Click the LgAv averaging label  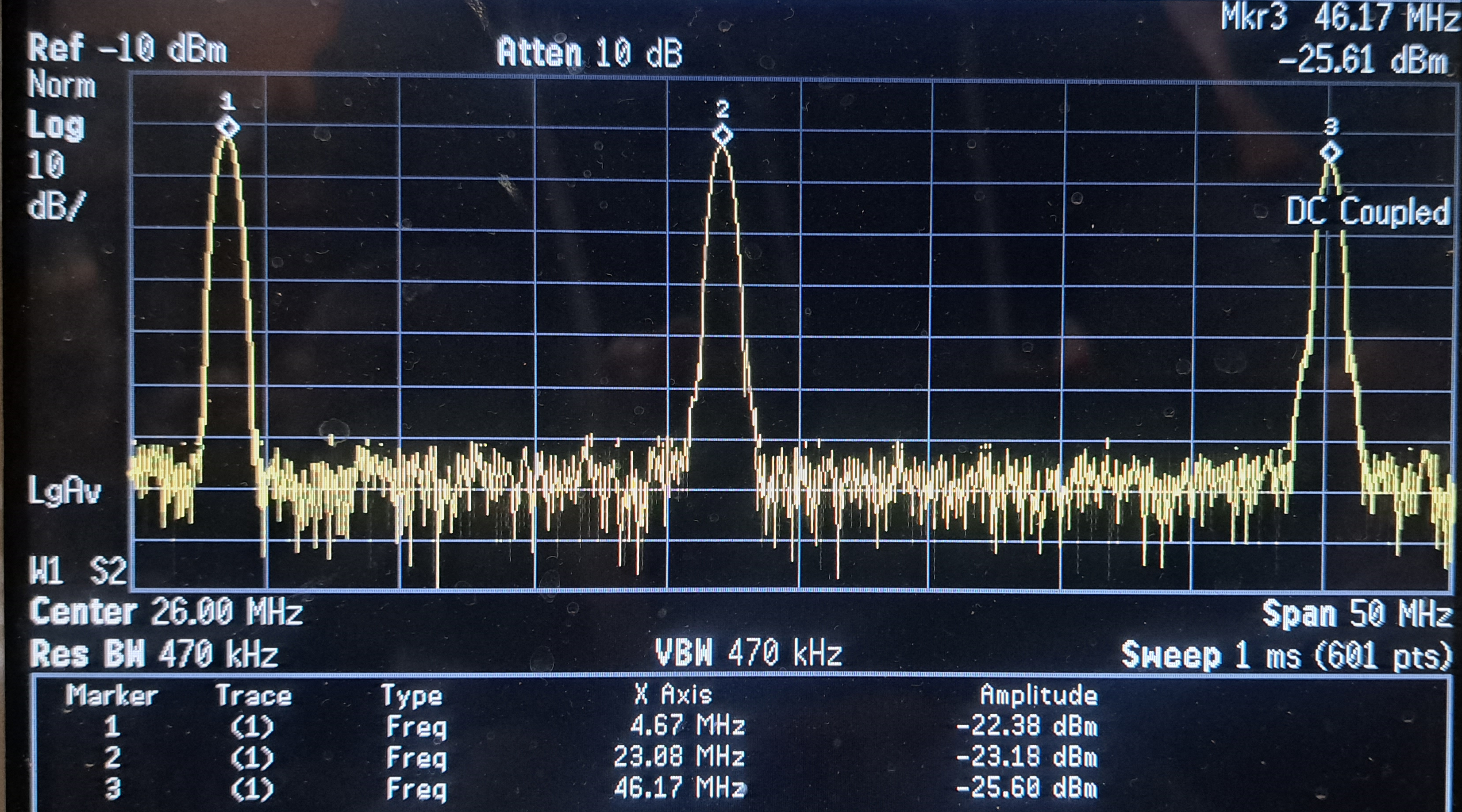tap(64, 490)
